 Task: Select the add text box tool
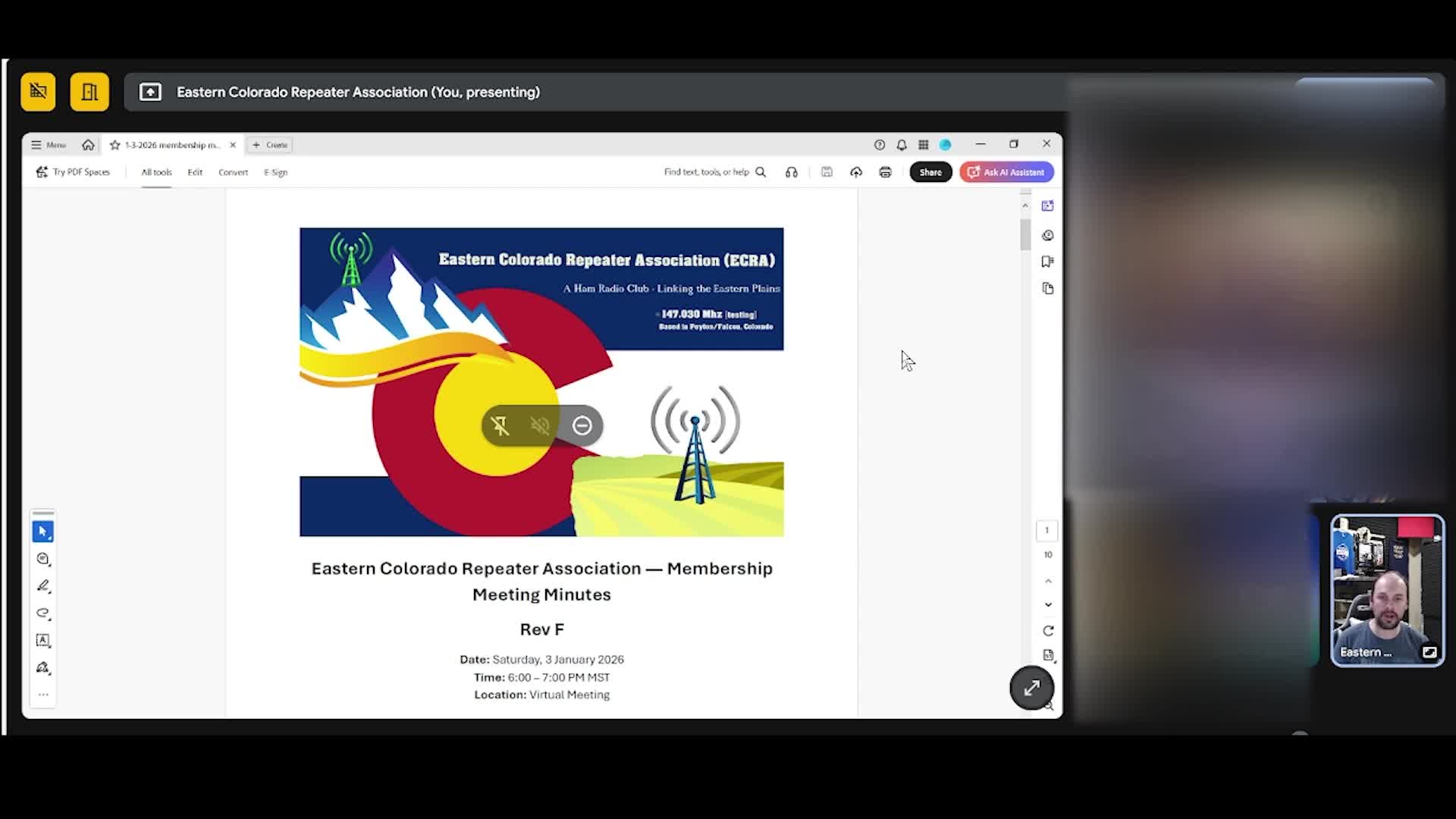point(43,640)
